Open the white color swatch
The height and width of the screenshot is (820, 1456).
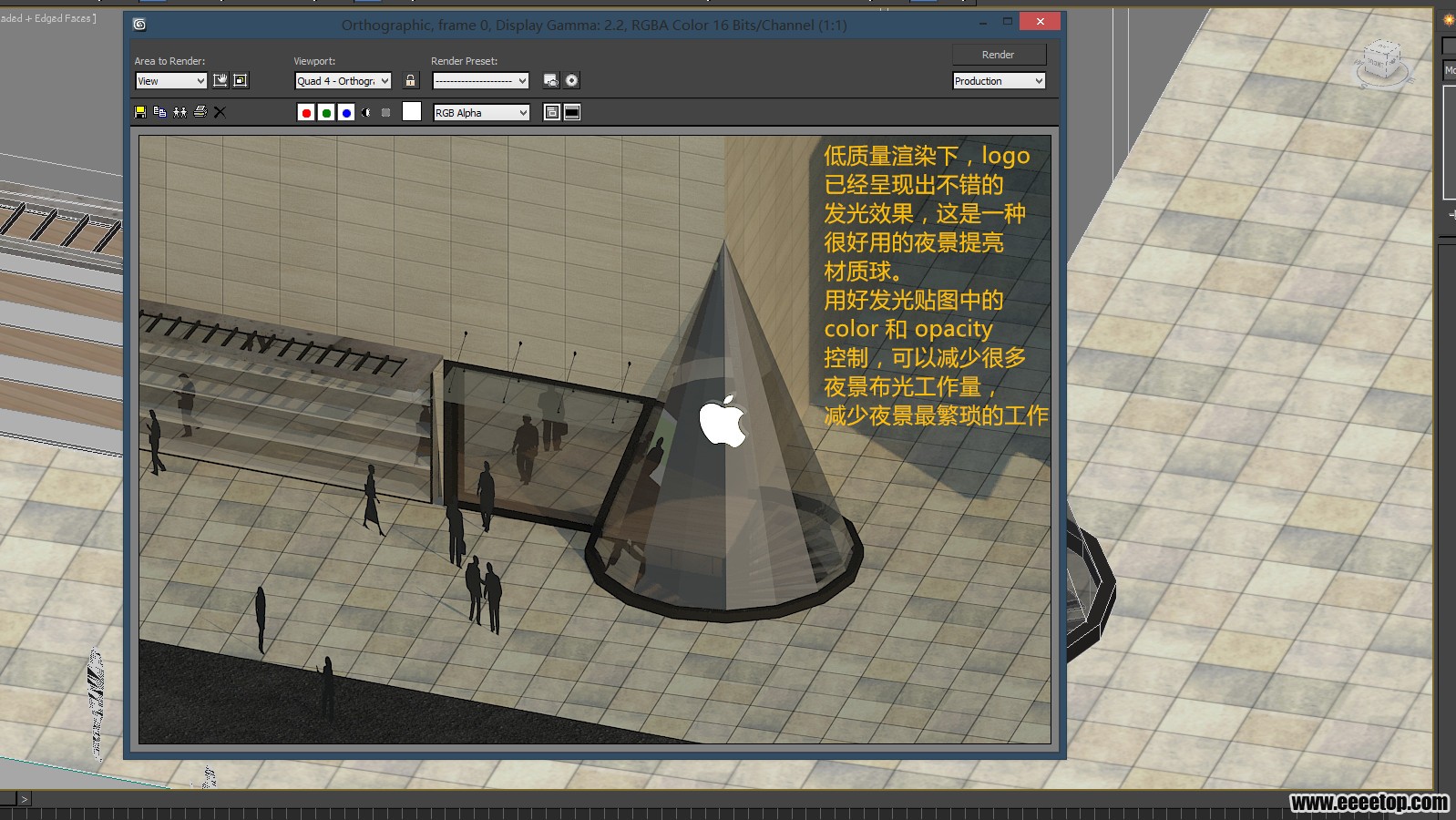click(x=412, y=111)
